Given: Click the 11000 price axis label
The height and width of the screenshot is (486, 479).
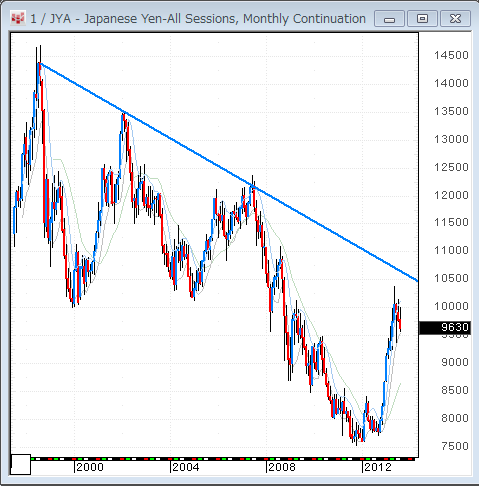Looking at the screenshot, I should pyautogui.click(x=451, y=250).
